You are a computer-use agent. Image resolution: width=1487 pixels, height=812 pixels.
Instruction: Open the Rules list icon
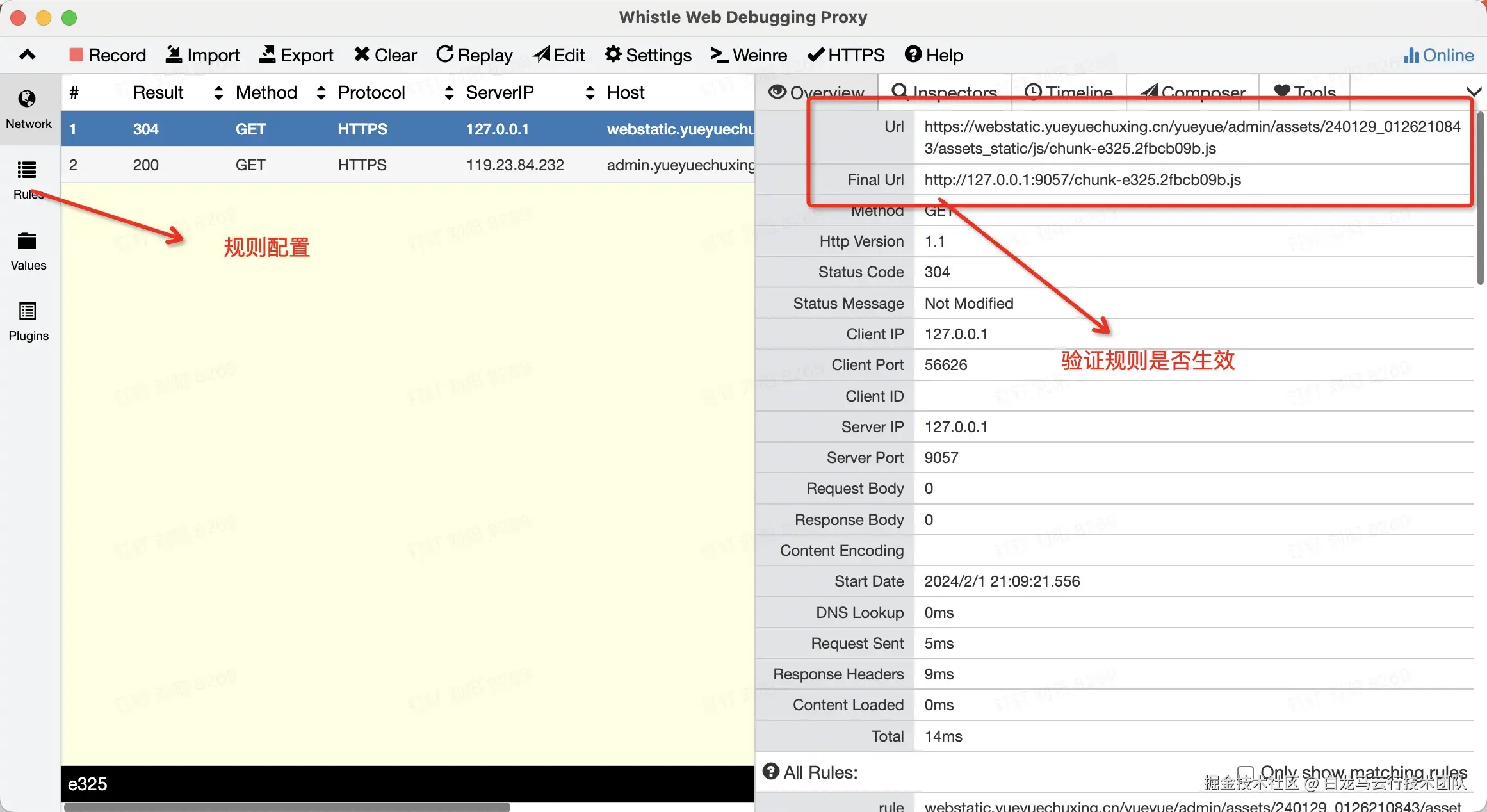pyautogui.click(x=27, y=170)
